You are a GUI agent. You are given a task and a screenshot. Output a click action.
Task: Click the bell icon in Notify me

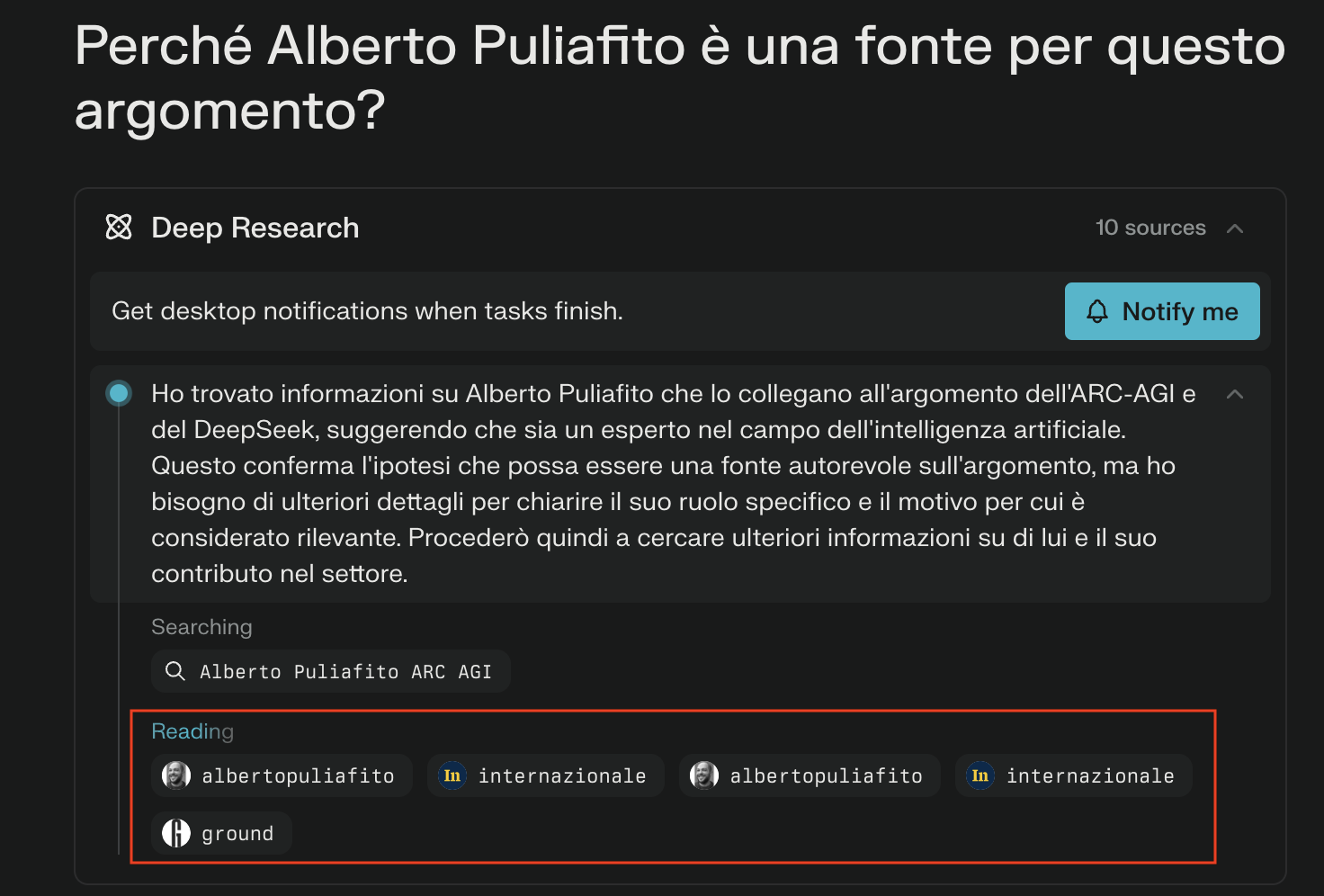tap(1097, 311)
